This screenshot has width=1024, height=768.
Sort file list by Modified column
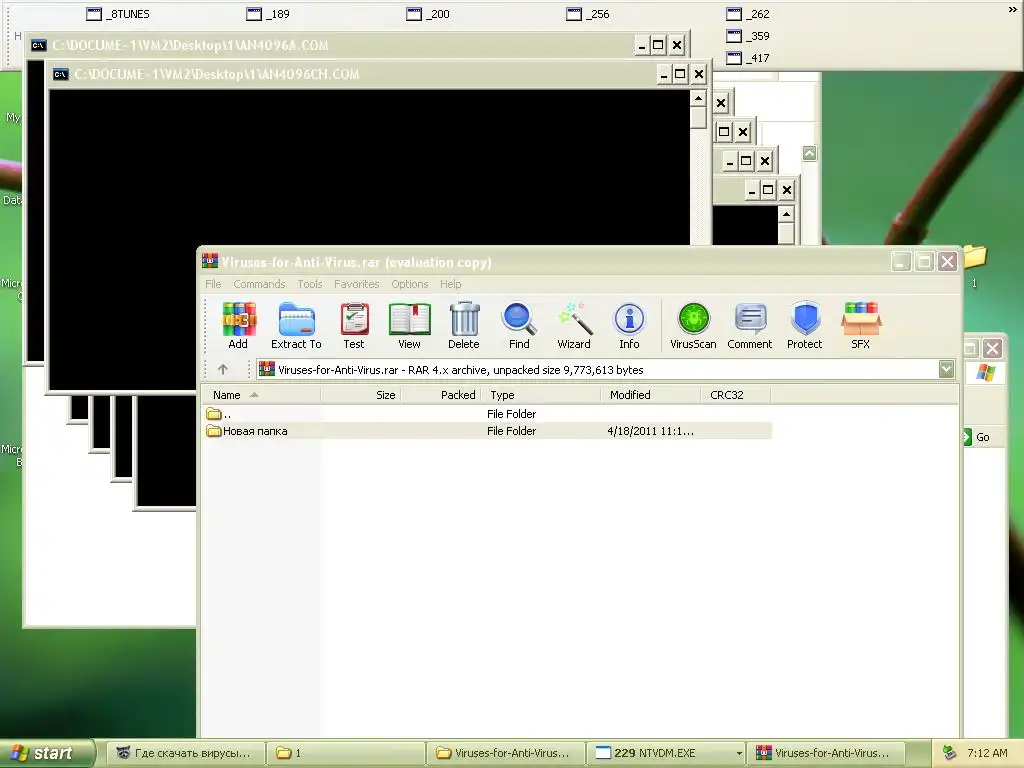(x=650, y=395)
